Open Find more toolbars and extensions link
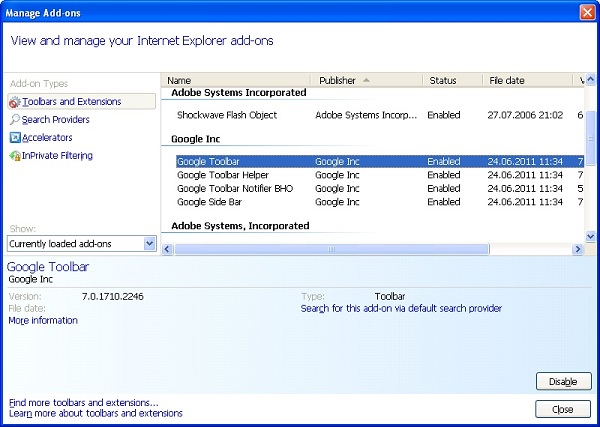The height and width of the screenshot is (427, 600). (x=83, y=403)
